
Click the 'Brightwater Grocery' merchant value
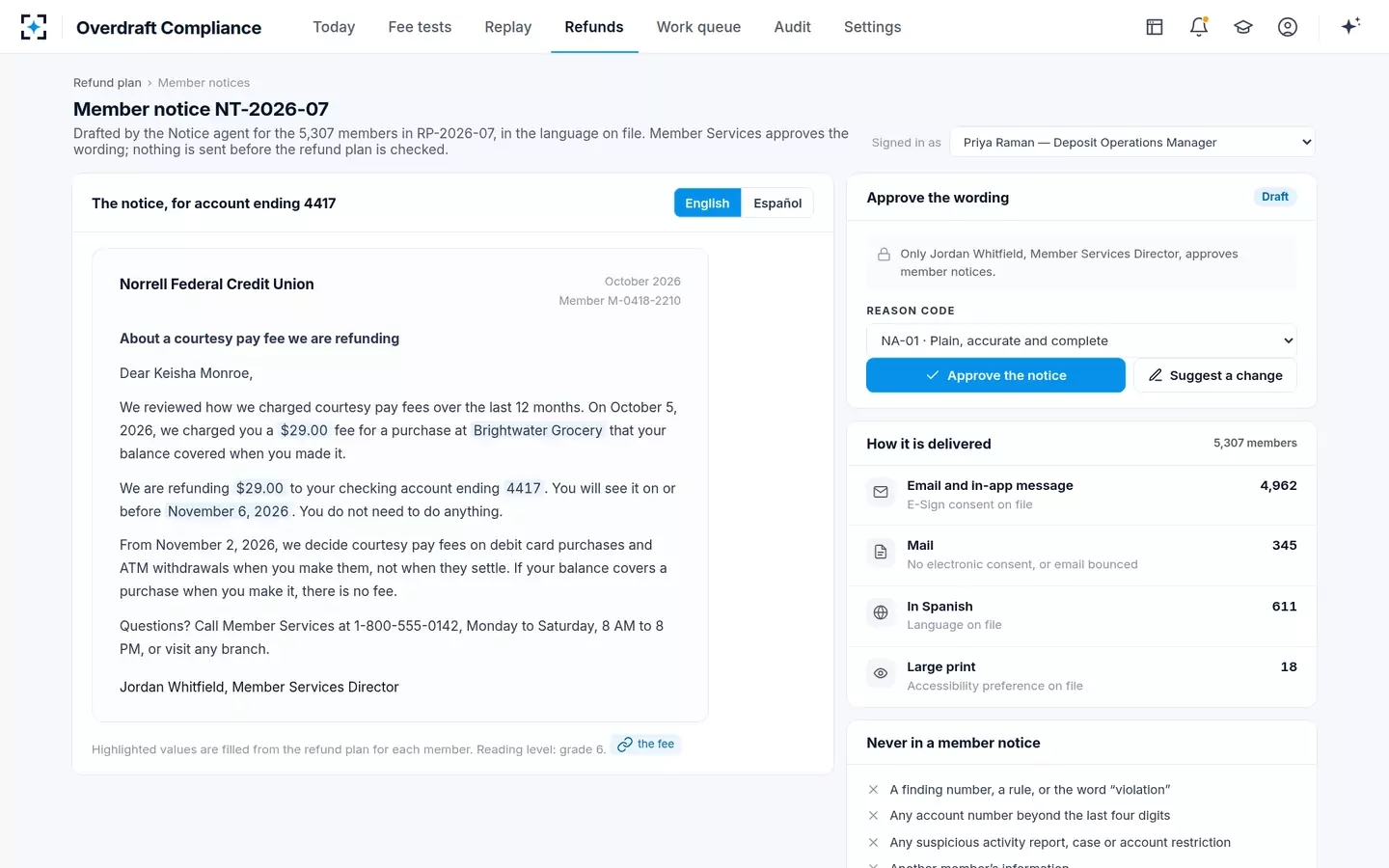pyautogui.click(x=537, y=430)
